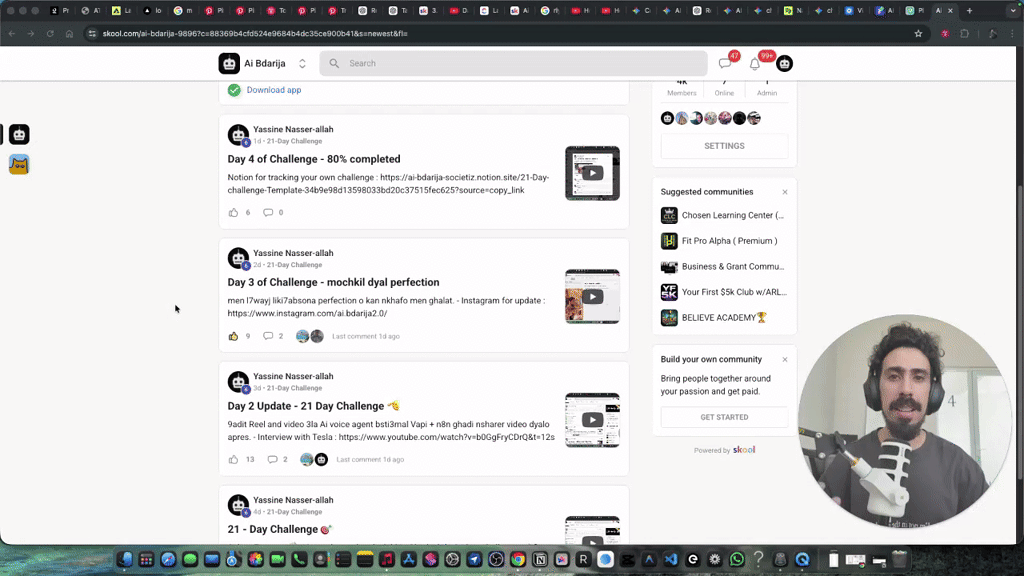The height and width of the screenshot is (576, 1024).
Task: Dismiss the Suggested communities panel
Action: click(x=785, y=192)
